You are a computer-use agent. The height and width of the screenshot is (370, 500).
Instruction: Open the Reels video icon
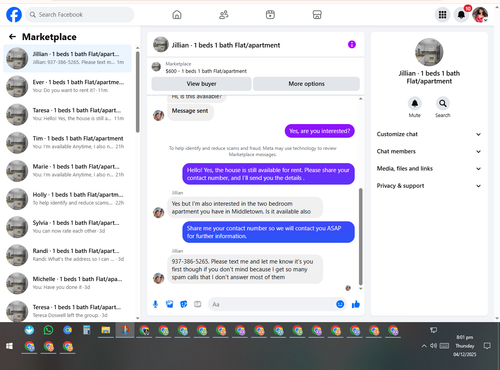(x=270, y=15)
